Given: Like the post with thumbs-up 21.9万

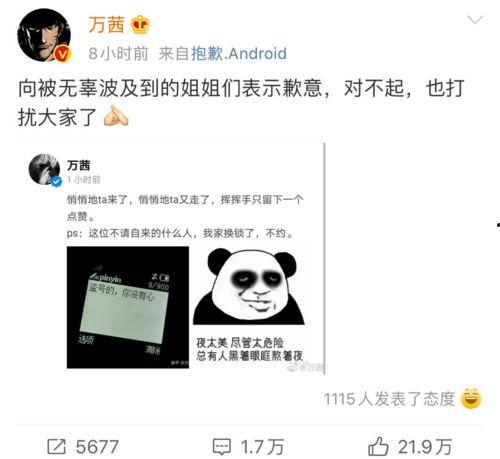Looking at the screenshot, I should (x=410, y=447).
